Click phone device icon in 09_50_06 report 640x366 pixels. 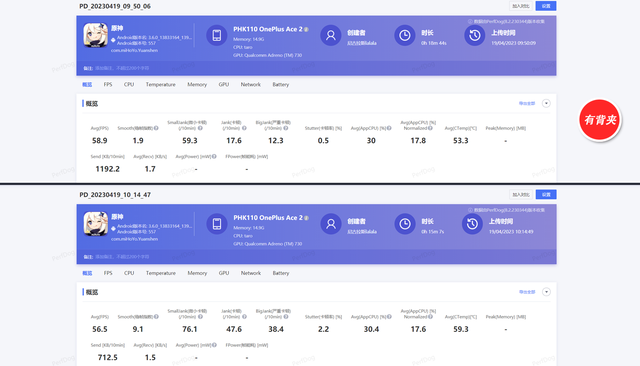coord(217,35)
